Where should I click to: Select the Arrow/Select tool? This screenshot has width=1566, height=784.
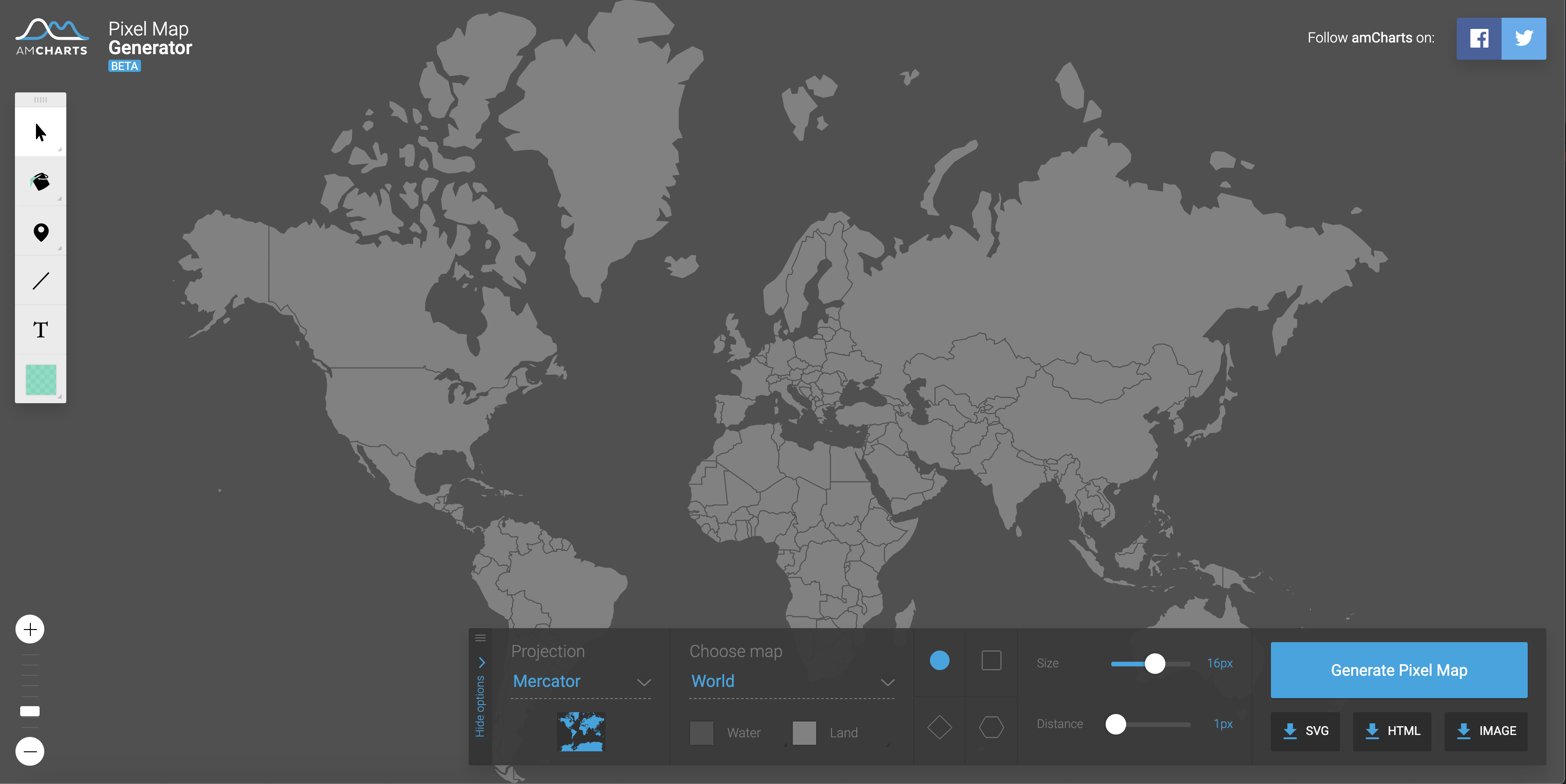point(41,131)
